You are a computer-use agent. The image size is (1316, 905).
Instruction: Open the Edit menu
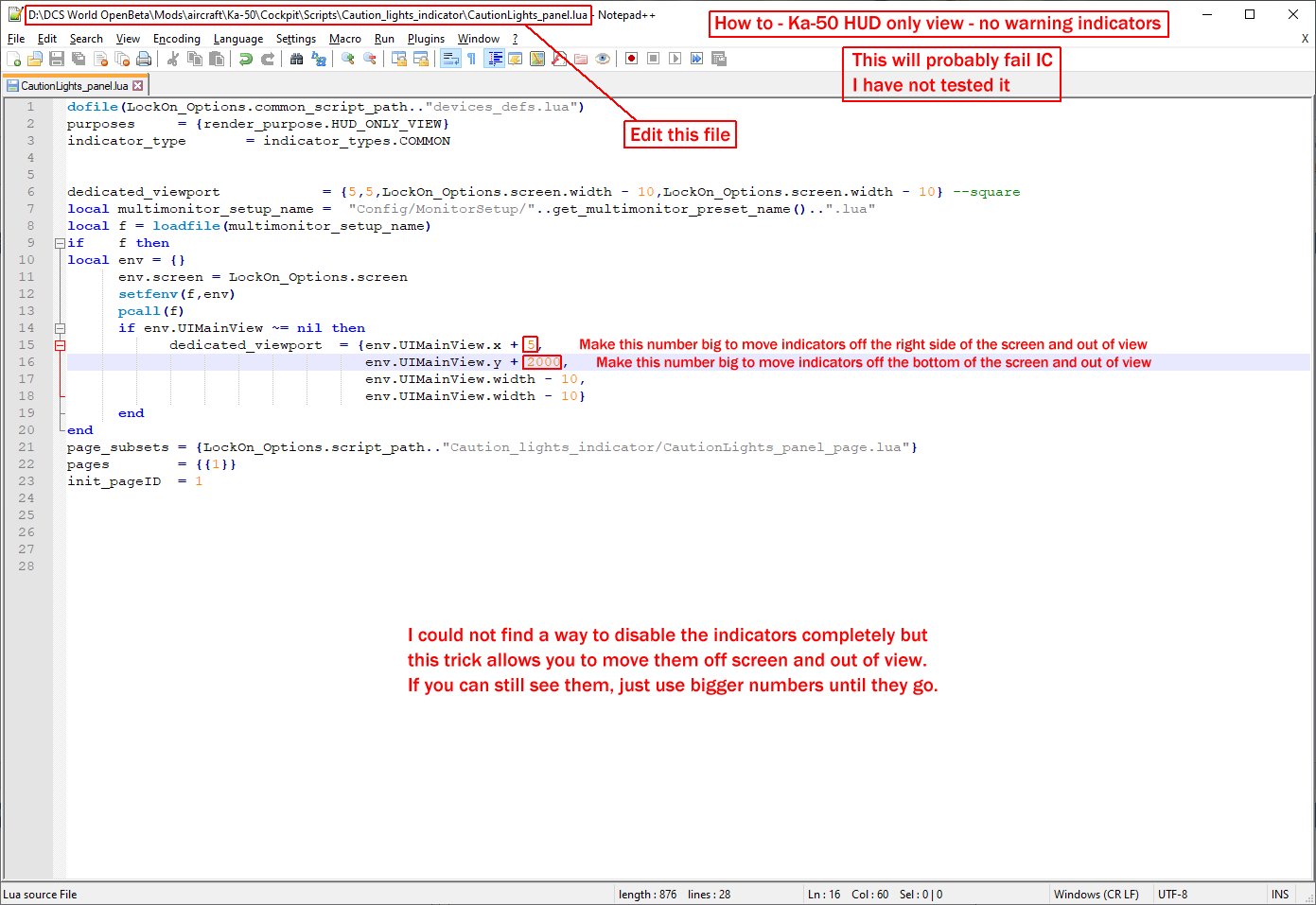click(x=47, y=39)
